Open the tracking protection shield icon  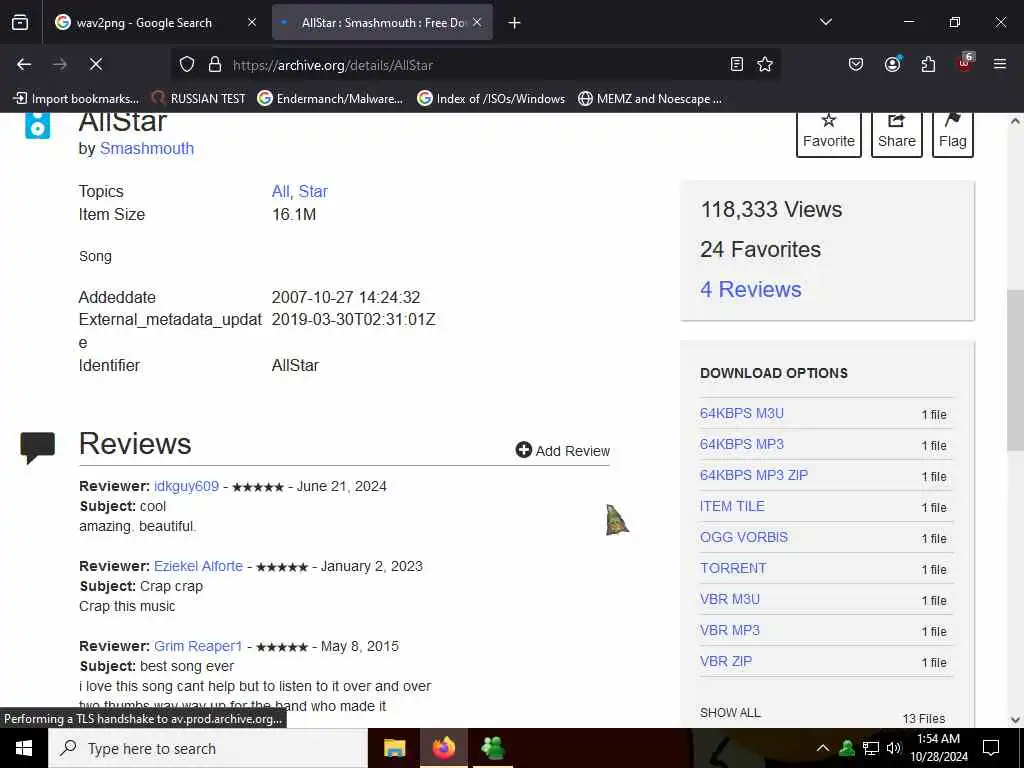pyautogui.click(x=187, y=65)
